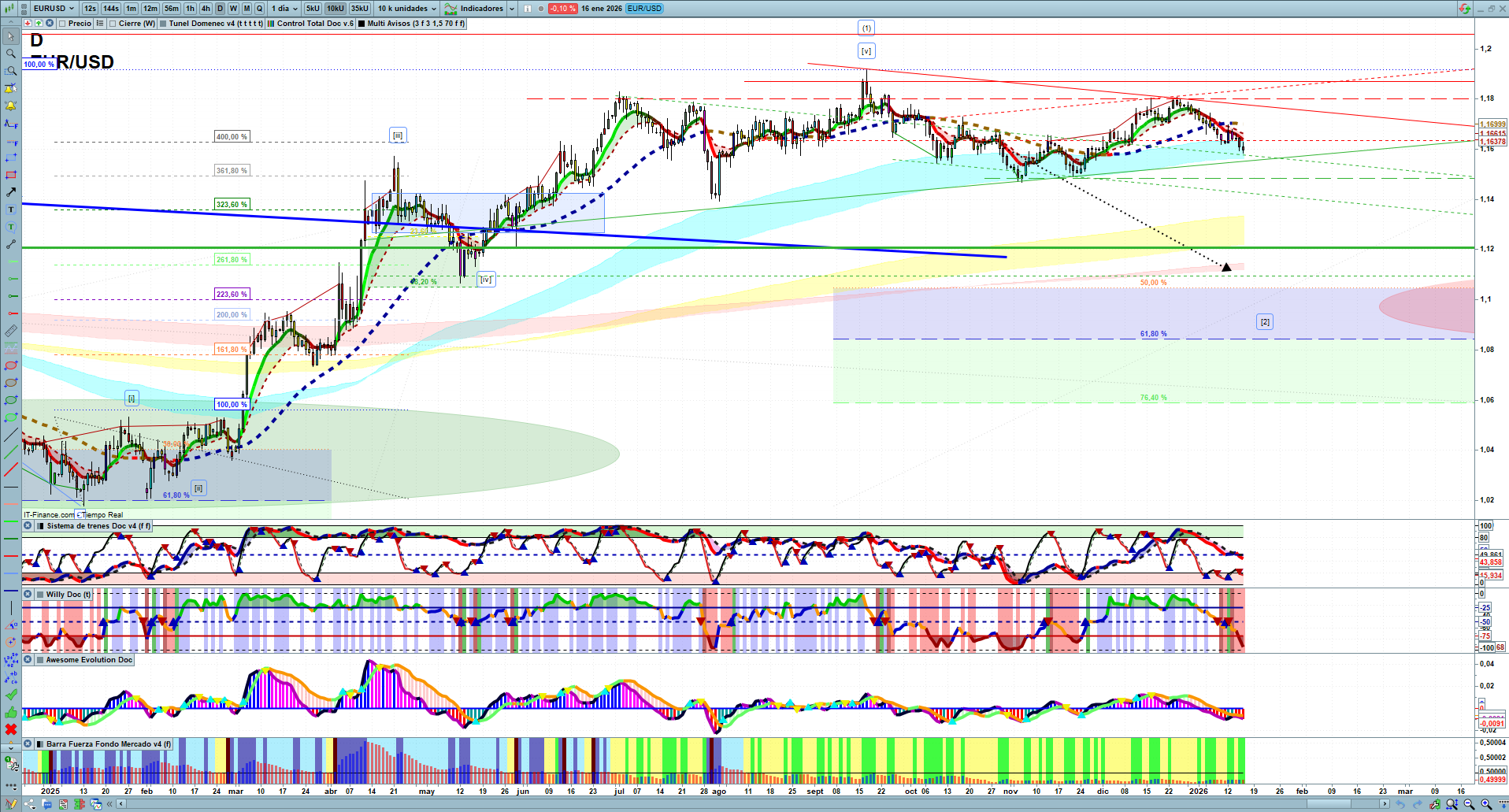The image size is (1509, 812).
Task: Expand the 10 k unidades dropdown
Action: (406, 9)
